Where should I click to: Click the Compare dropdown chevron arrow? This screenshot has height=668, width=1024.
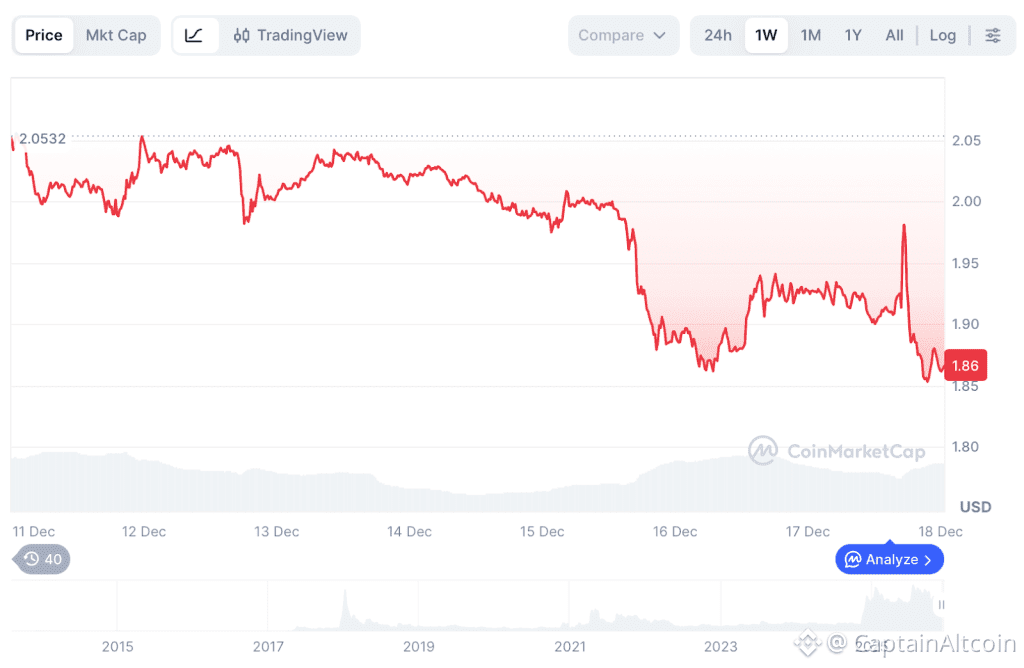click(659, 35)
